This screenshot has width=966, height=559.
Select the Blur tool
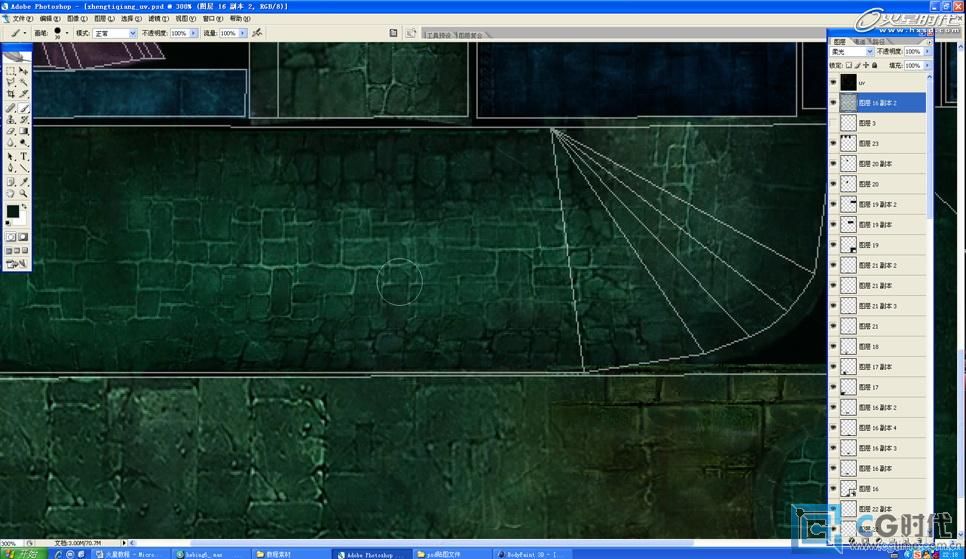point(10,144)
